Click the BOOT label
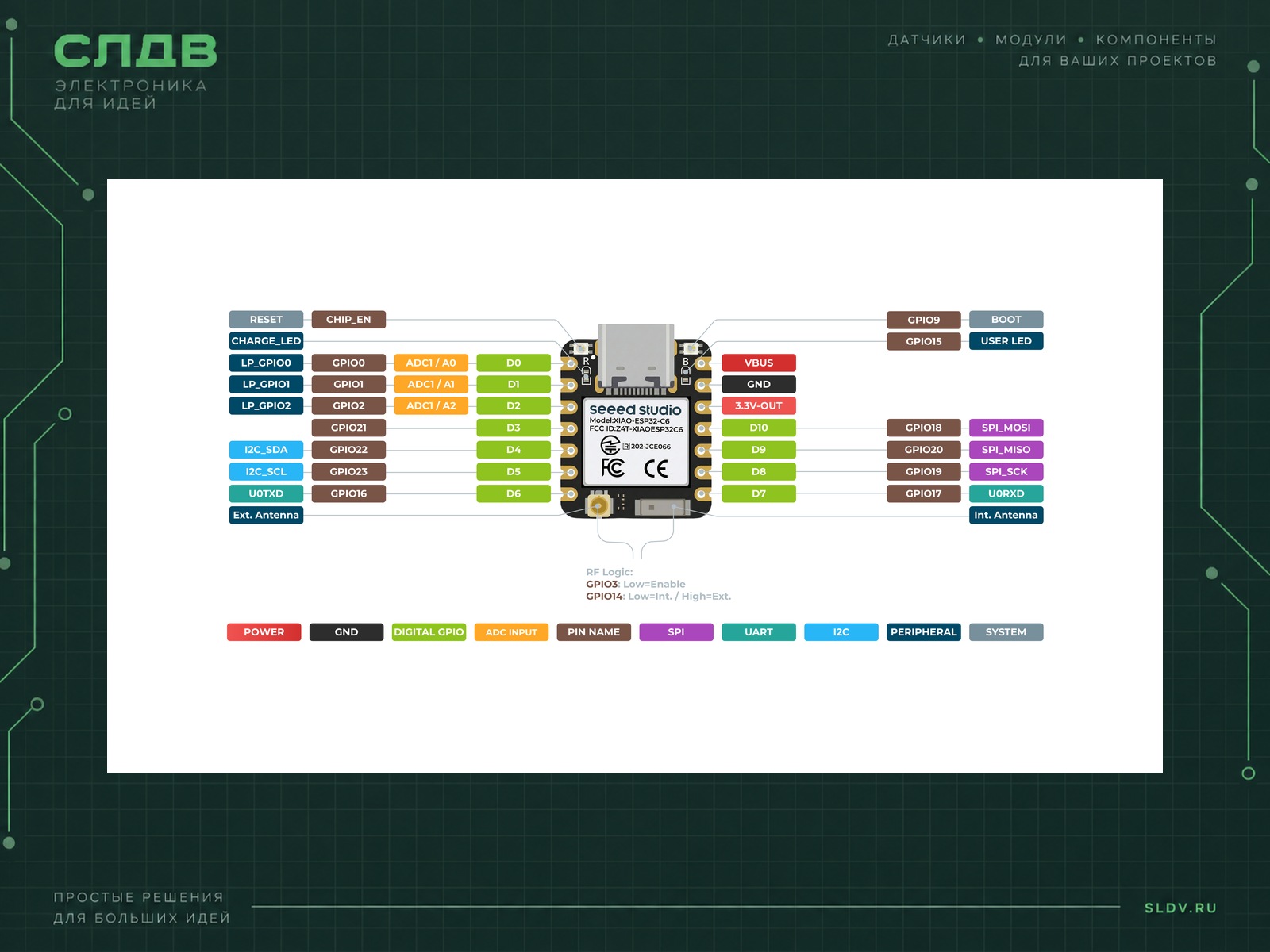1270x952 pixels. tap(1006, 320)
